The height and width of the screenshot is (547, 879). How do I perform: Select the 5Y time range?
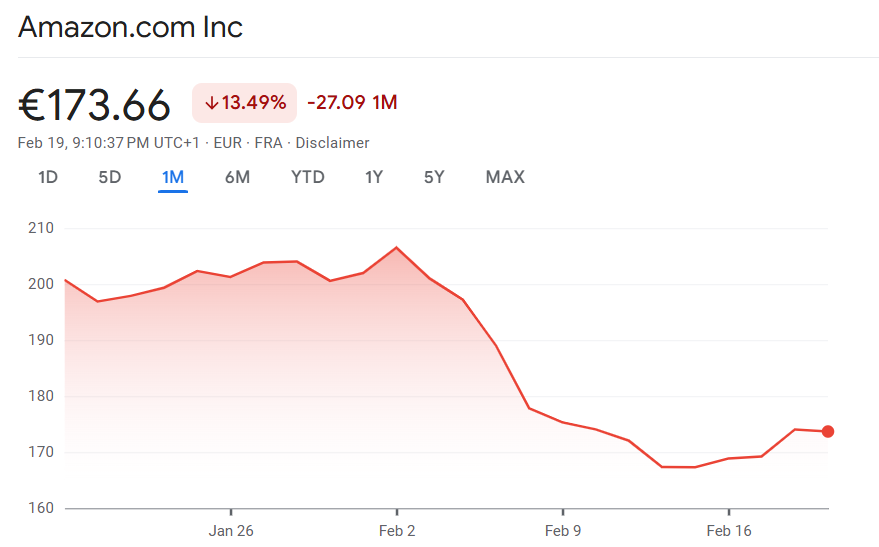pos(434,177)
